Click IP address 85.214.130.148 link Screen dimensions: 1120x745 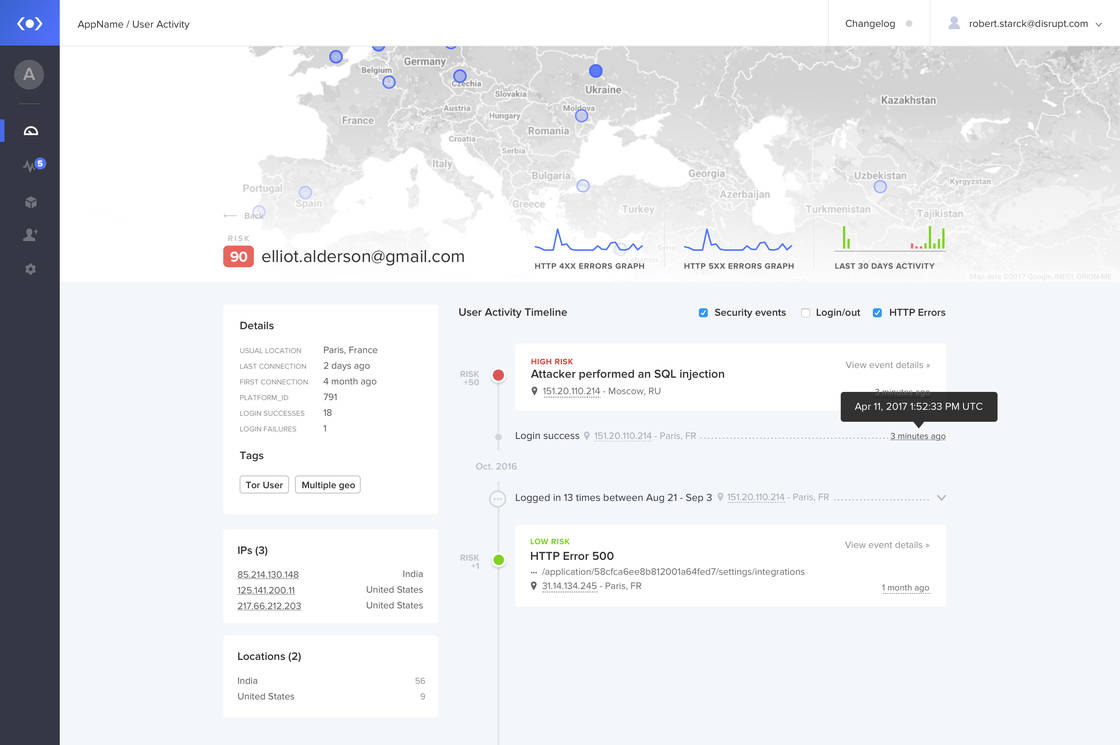click(268, 574)
